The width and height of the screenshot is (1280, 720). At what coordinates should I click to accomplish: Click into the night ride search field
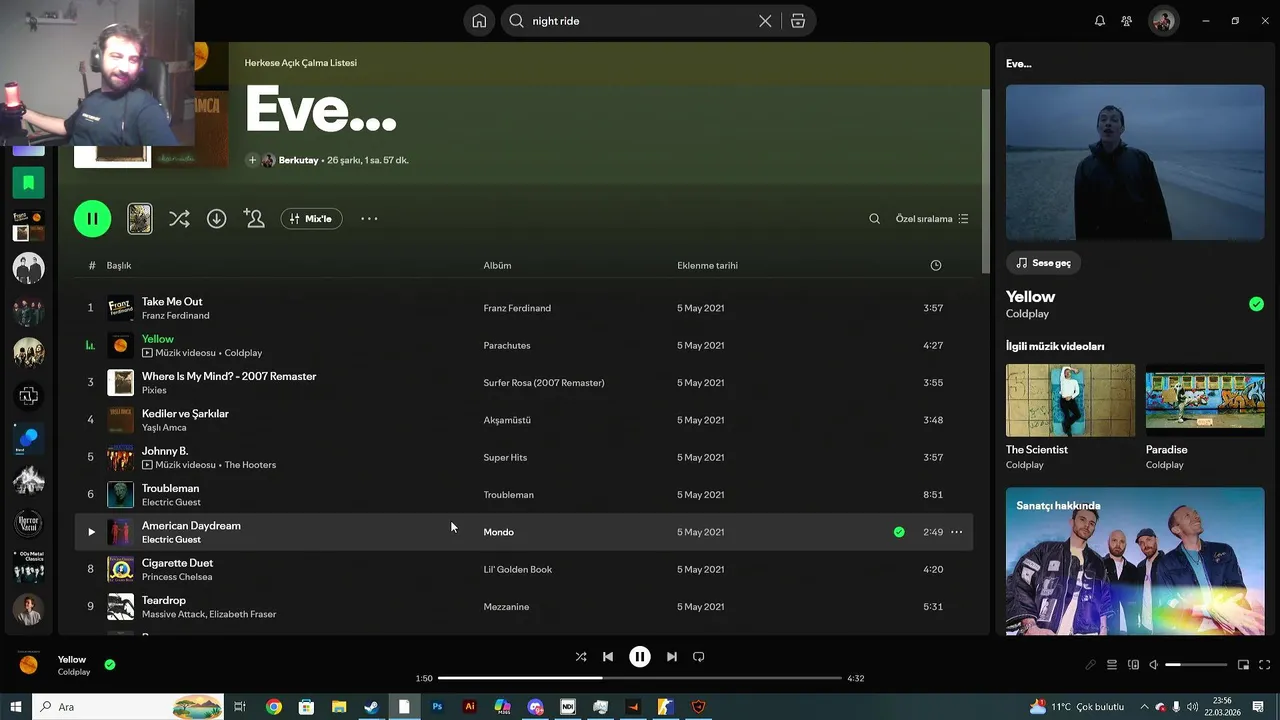640,21
